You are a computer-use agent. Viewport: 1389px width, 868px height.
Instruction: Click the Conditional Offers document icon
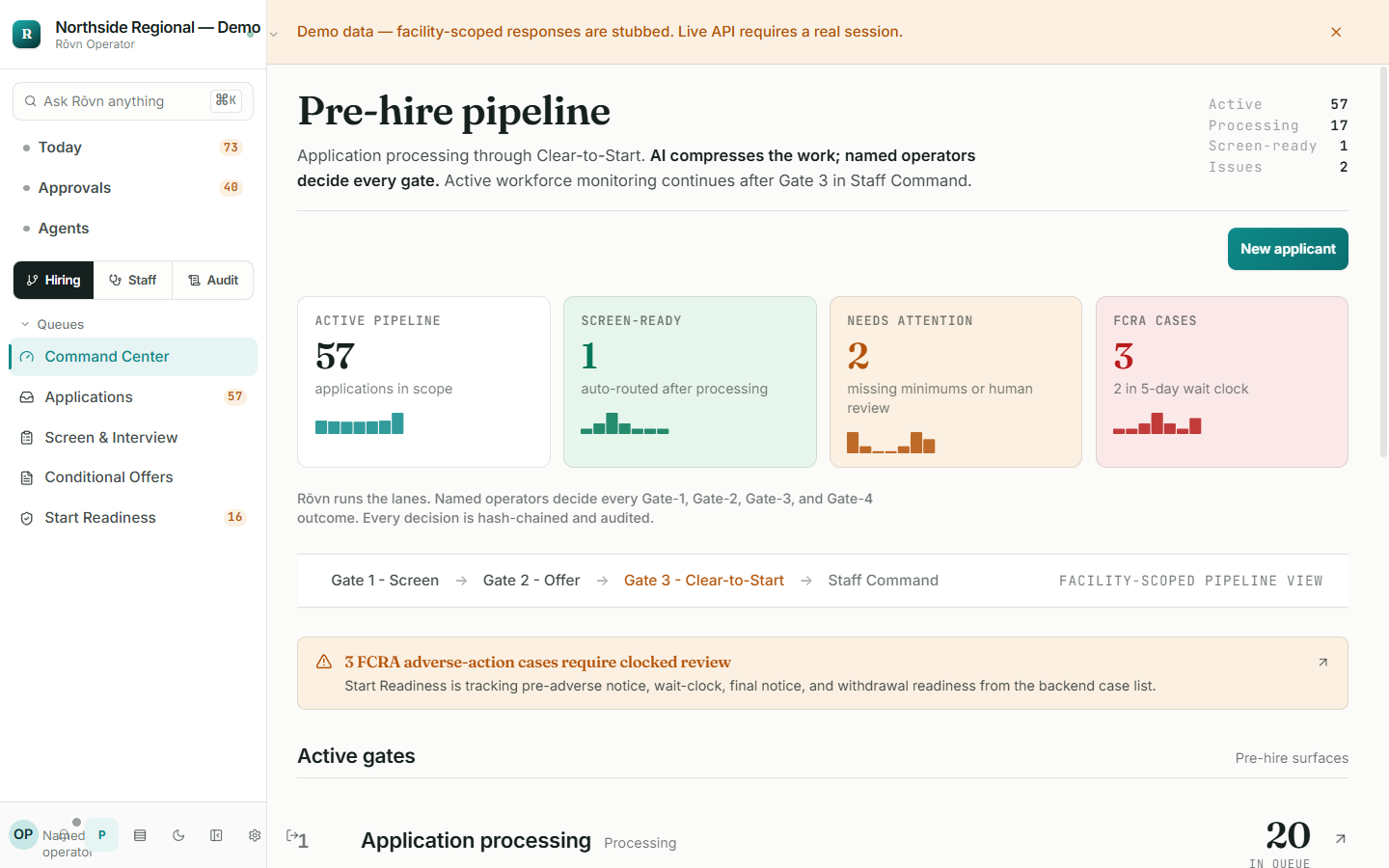(x=27, y=477)
